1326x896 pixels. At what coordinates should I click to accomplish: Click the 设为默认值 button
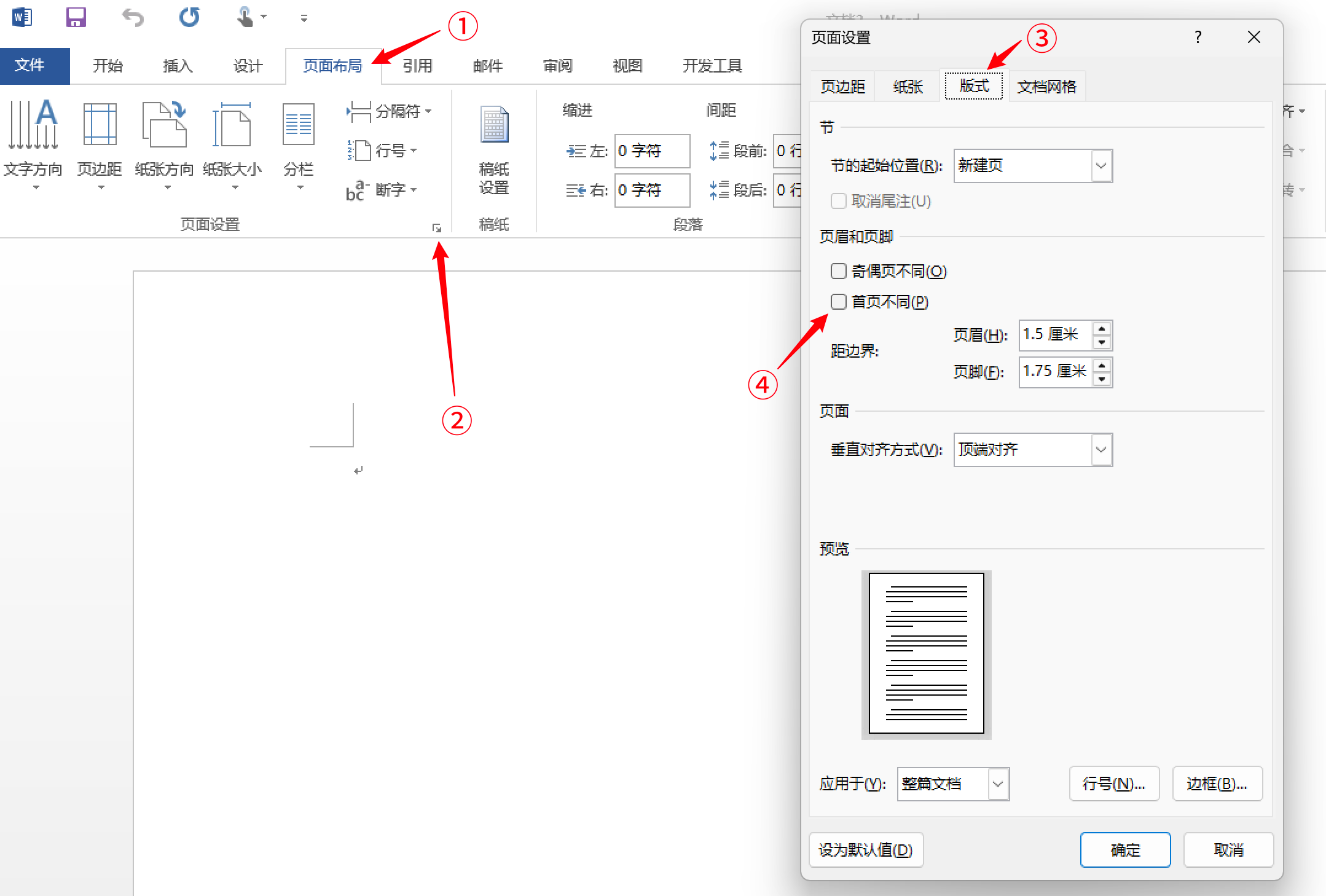(x=866, y=850)
